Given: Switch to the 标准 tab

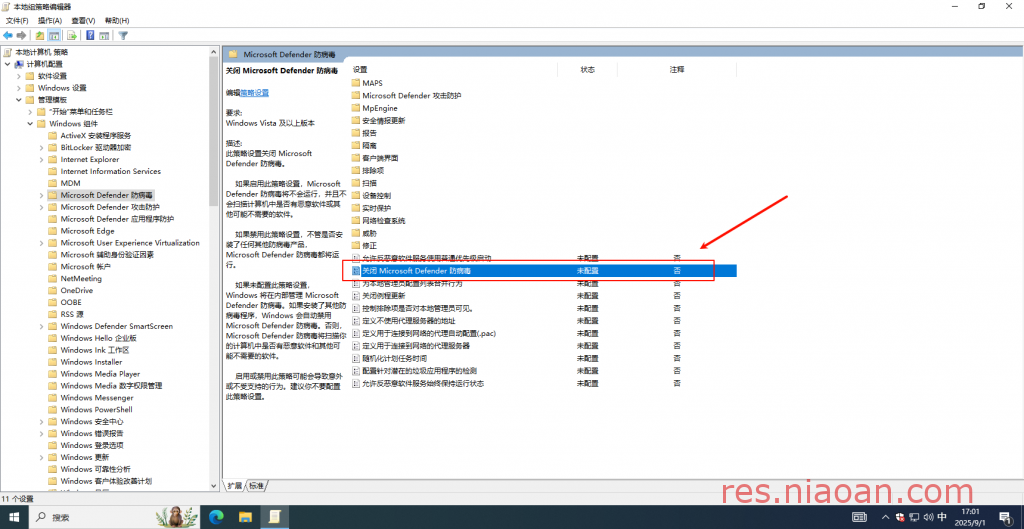Looking at the screenshot, I should 257,486.
